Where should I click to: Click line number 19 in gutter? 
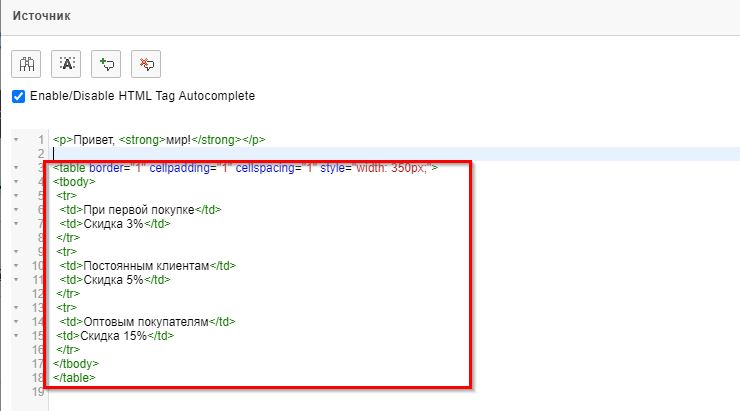point(38,392)
